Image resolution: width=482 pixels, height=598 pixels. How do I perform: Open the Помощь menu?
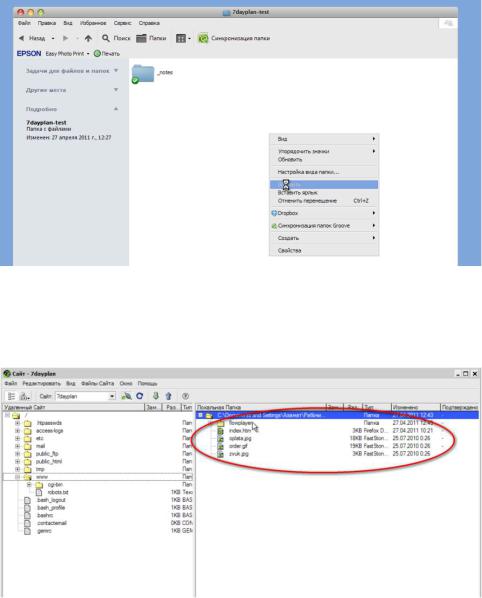tap(147, 383)
